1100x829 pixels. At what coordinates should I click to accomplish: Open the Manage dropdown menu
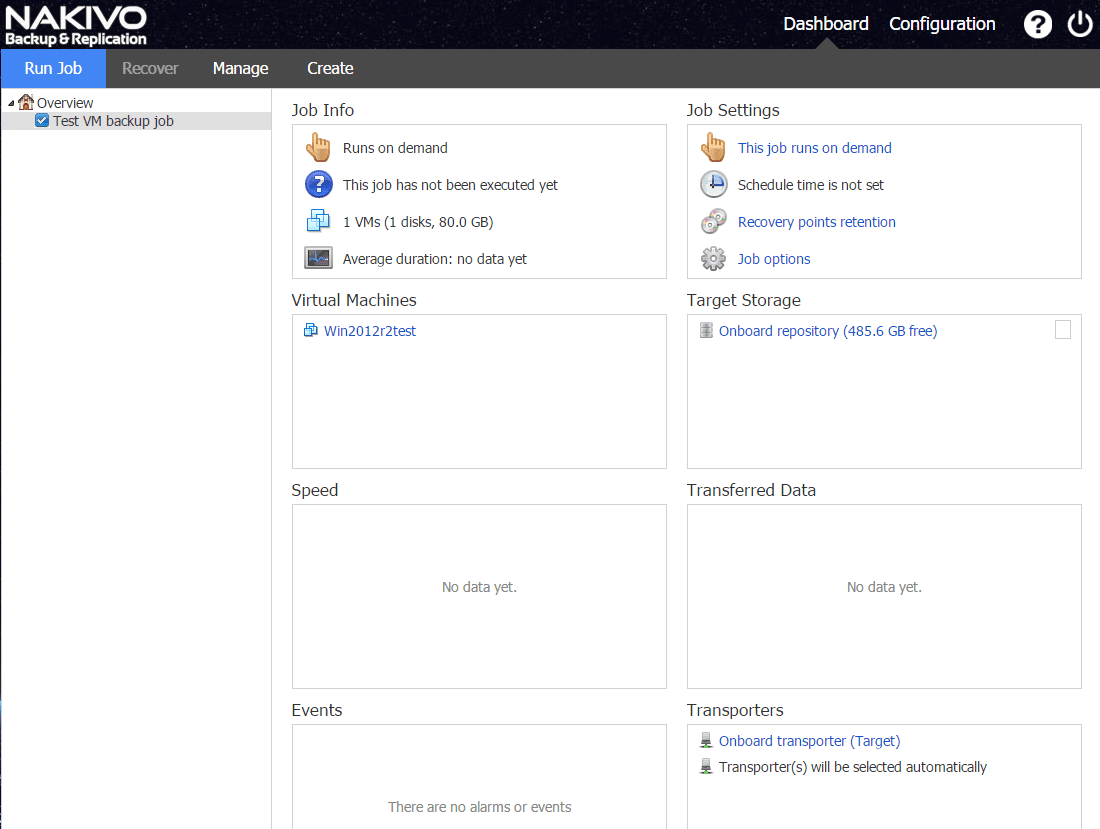pyautogui.click(x=240, y=69)
